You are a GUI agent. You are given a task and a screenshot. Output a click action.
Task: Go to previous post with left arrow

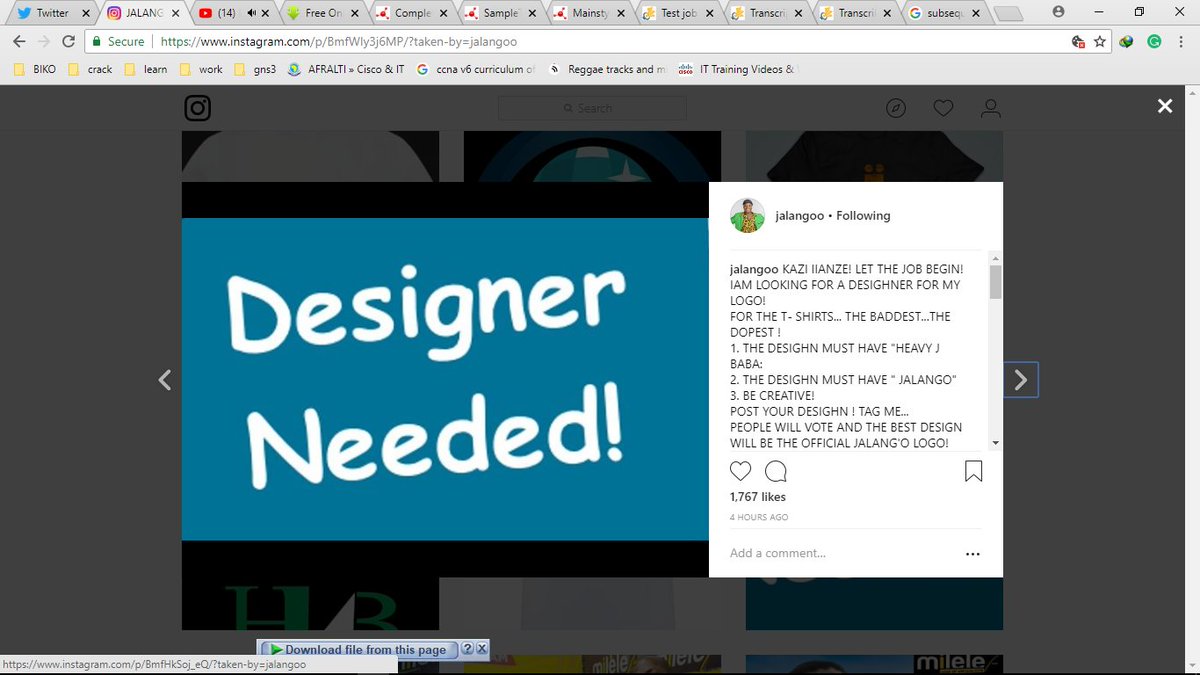pyautogui.click(x=165, y=380)
